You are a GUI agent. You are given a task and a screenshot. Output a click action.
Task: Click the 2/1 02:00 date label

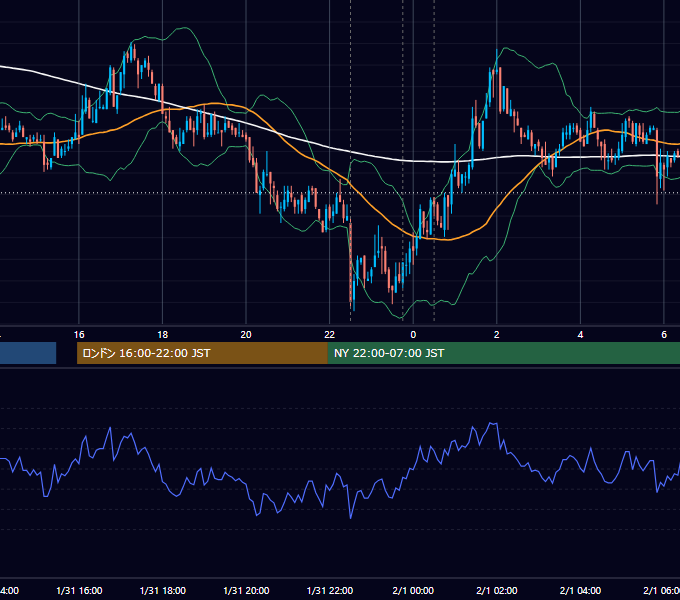point(497,591)
